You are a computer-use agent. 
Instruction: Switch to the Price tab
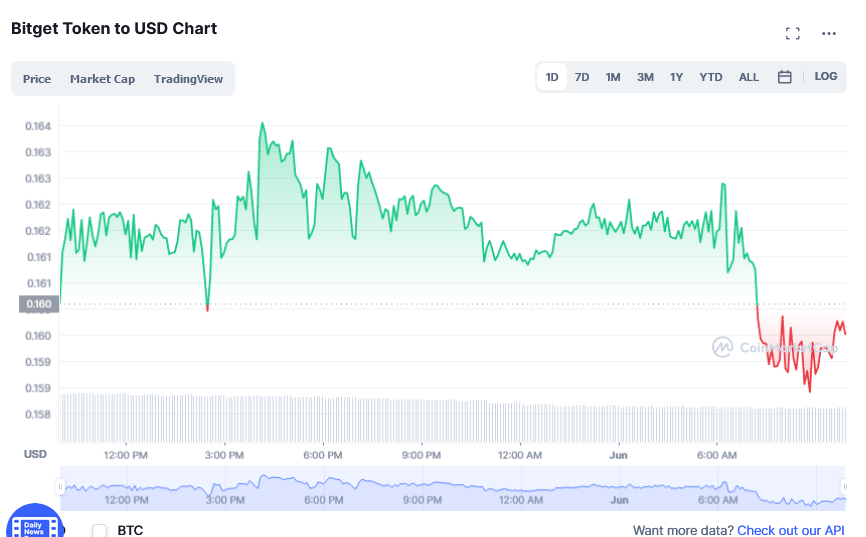click(36, 79)
